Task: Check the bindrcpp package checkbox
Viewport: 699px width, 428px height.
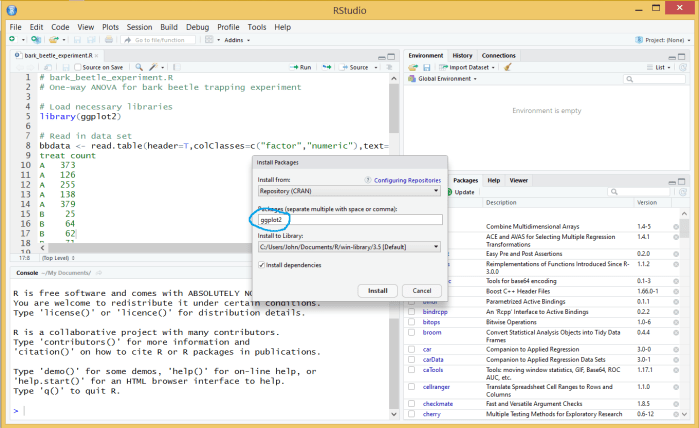Action: coord(411,312)
